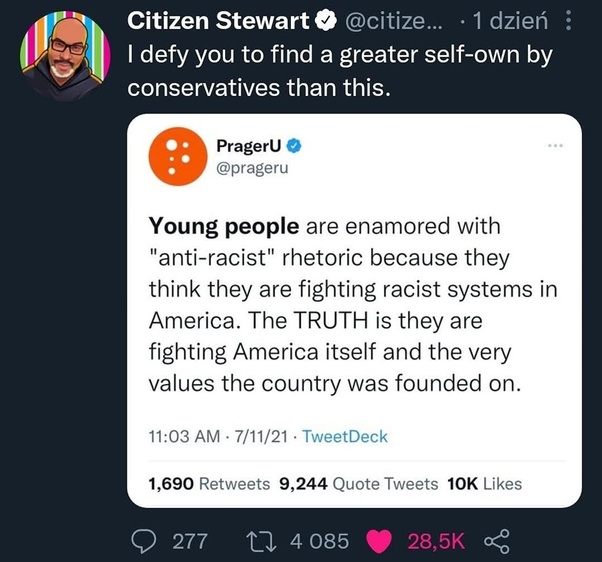602x562 pixels.
Task: View the 1,690 Retweets list
Action: click(209, 484)
